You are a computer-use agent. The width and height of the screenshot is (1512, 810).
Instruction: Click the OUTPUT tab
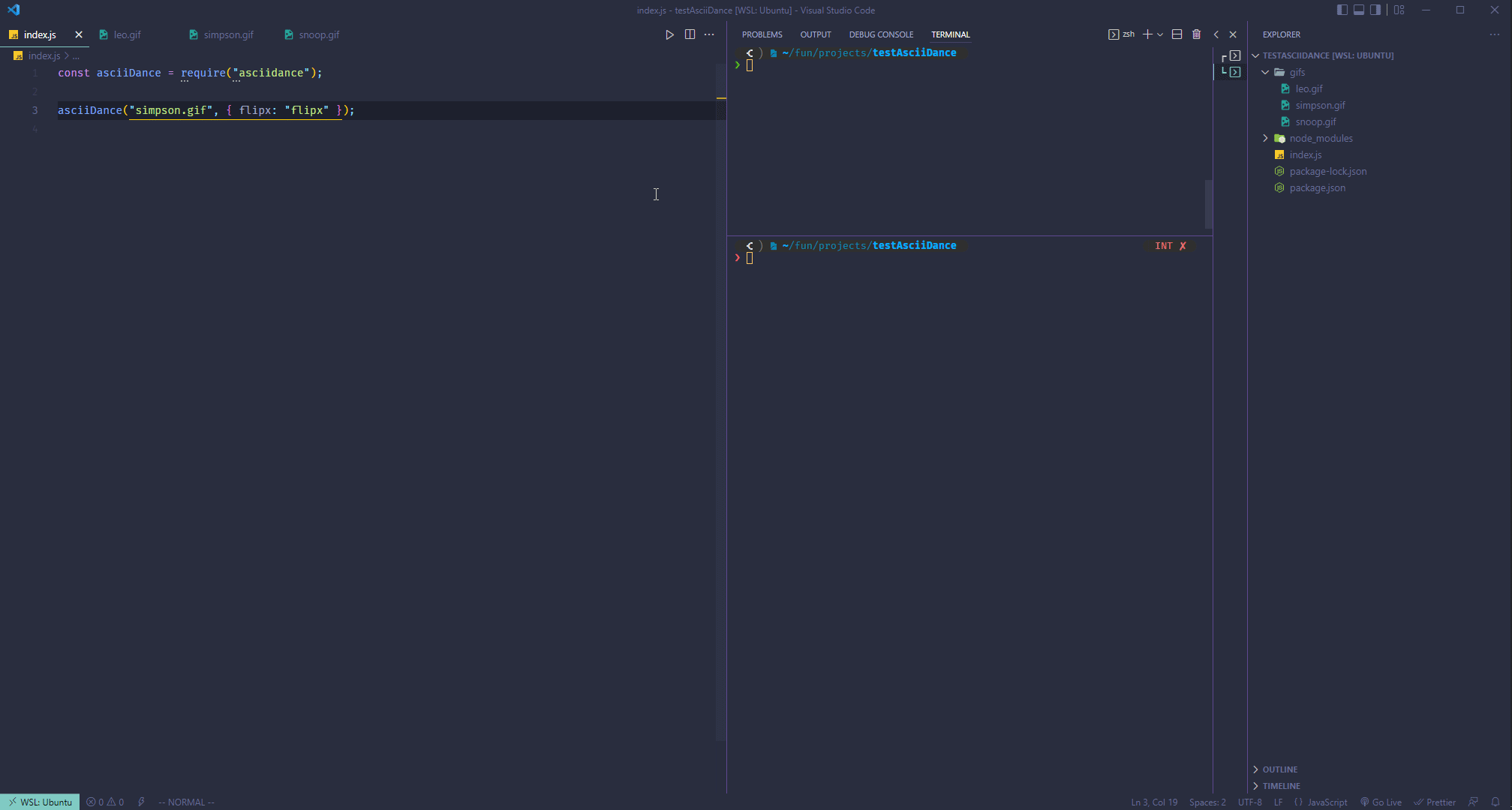[x=815, y=34]
